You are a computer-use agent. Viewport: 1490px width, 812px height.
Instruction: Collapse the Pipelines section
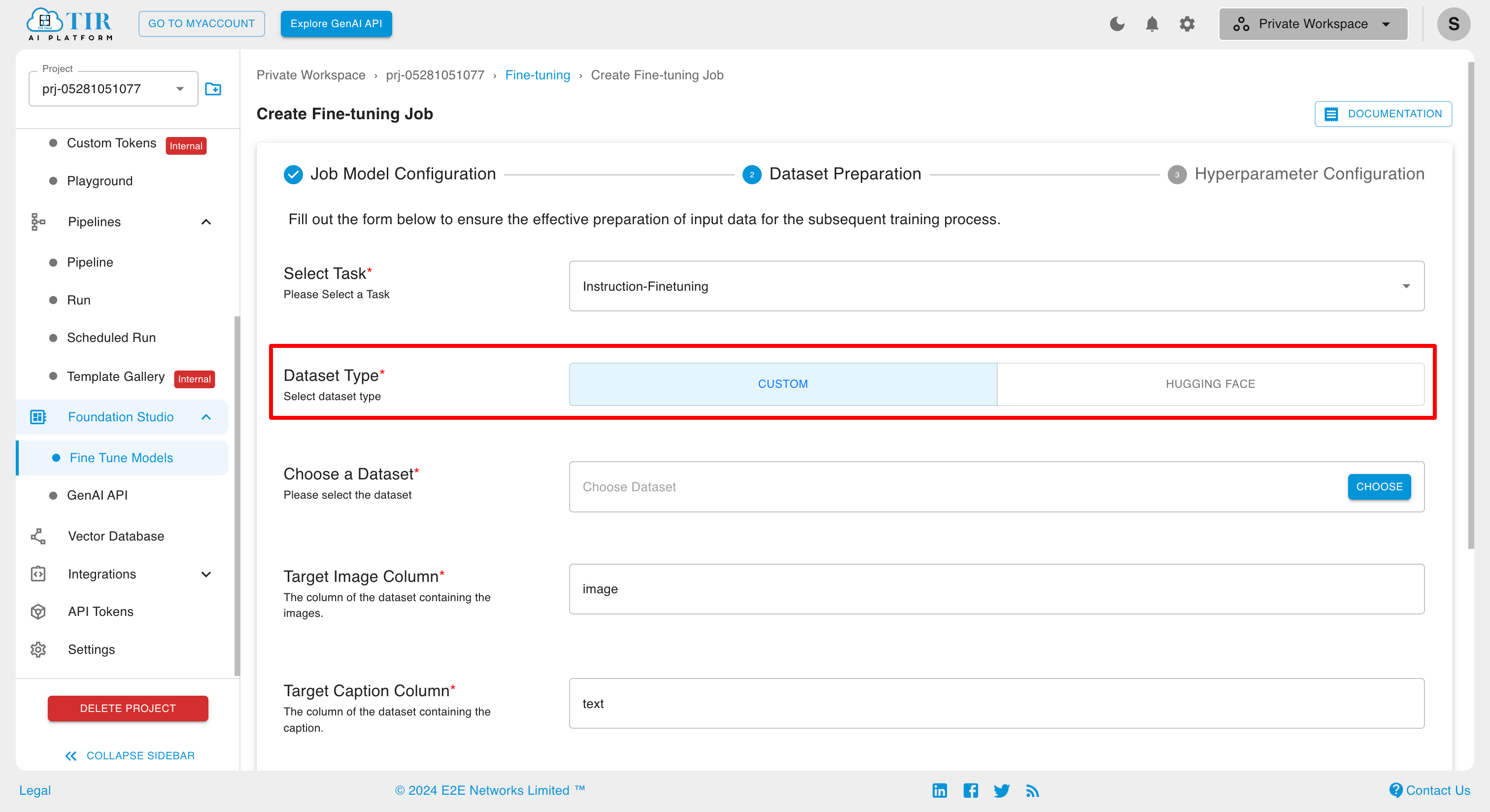tap(206, 222)
